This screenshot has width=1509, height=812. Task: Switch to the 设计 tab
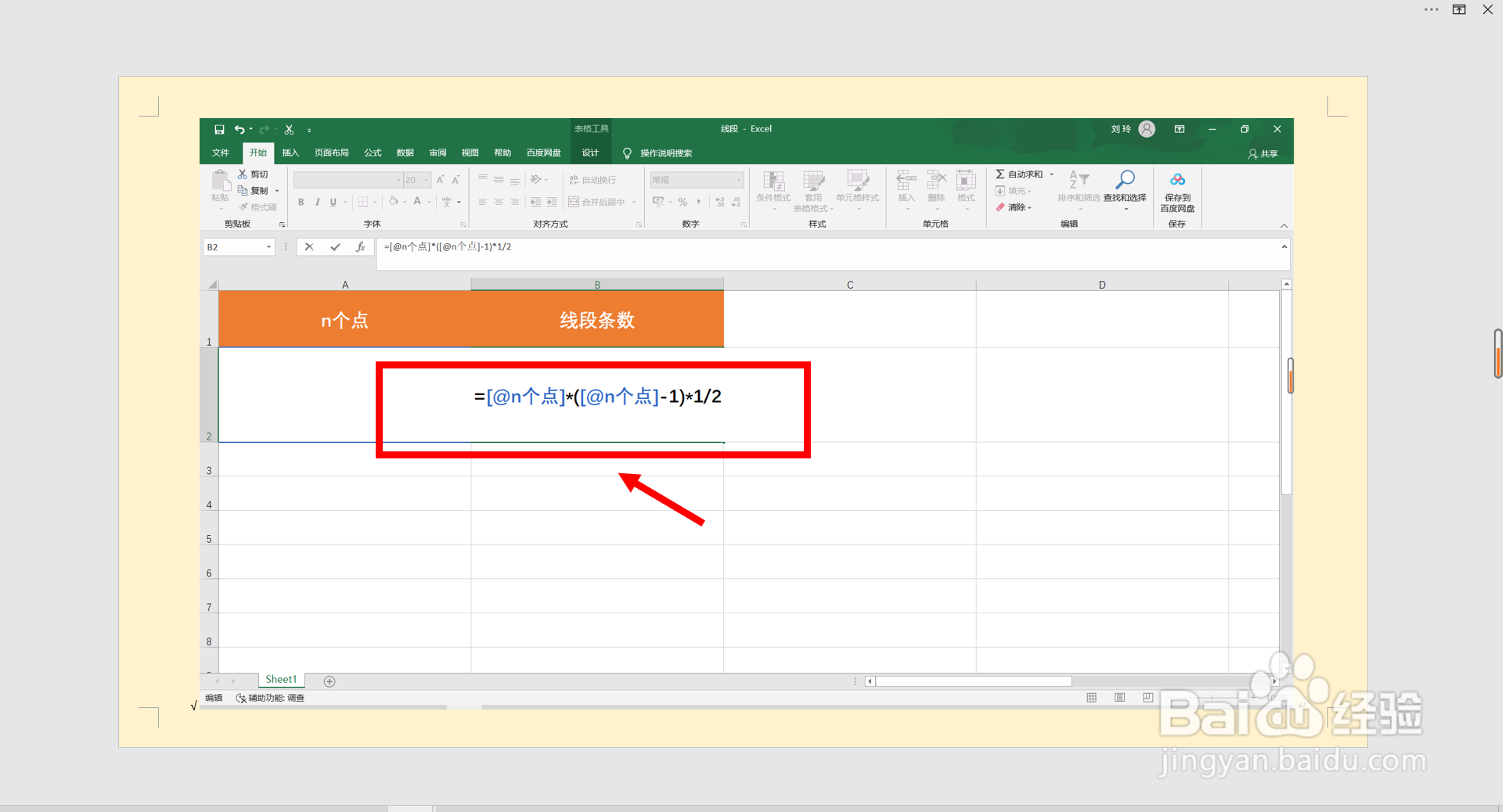pos(590,153)
